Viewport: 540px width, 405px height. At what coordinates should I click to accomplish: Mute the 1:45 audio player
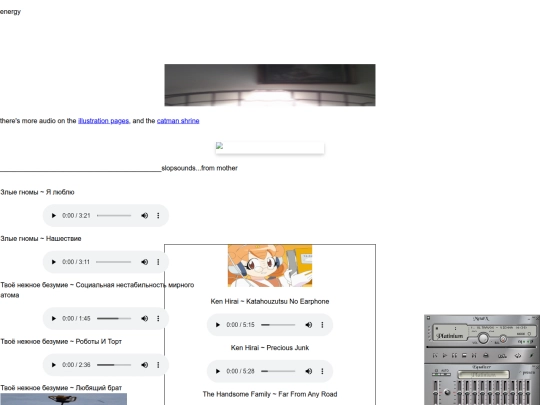[x=145, y=319]
